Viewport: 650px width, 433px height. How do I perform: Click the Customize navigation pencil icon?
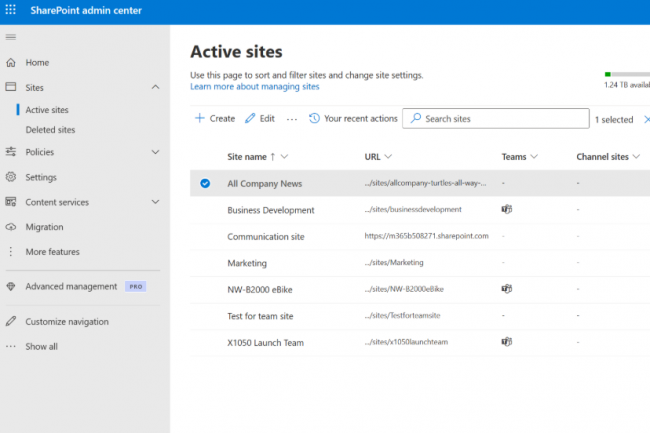[11, 322]
